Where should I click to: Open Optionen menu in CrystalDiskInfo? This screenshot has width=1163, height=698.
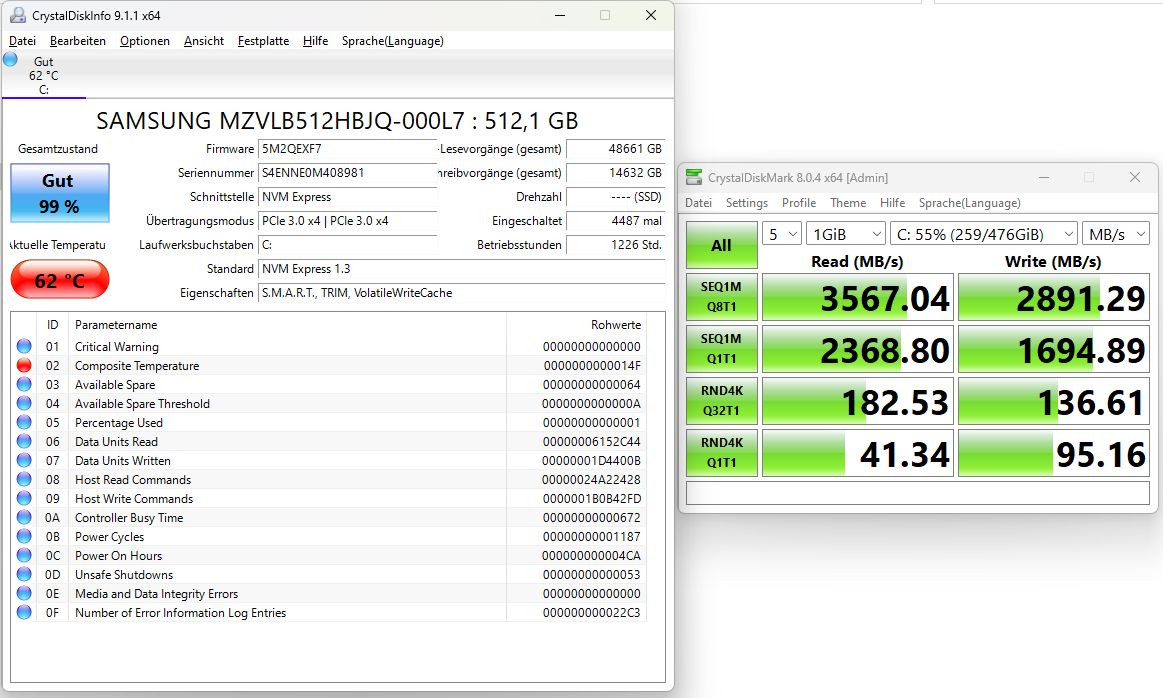(x=145, y=41)
